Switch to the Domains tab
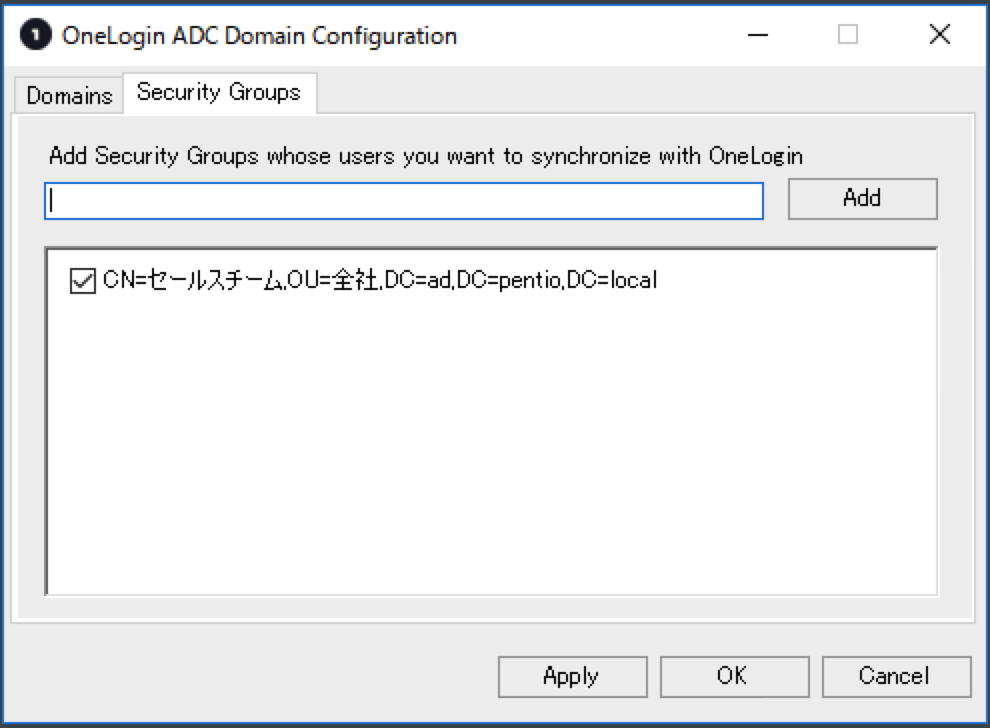 click(x=69, y=95)
